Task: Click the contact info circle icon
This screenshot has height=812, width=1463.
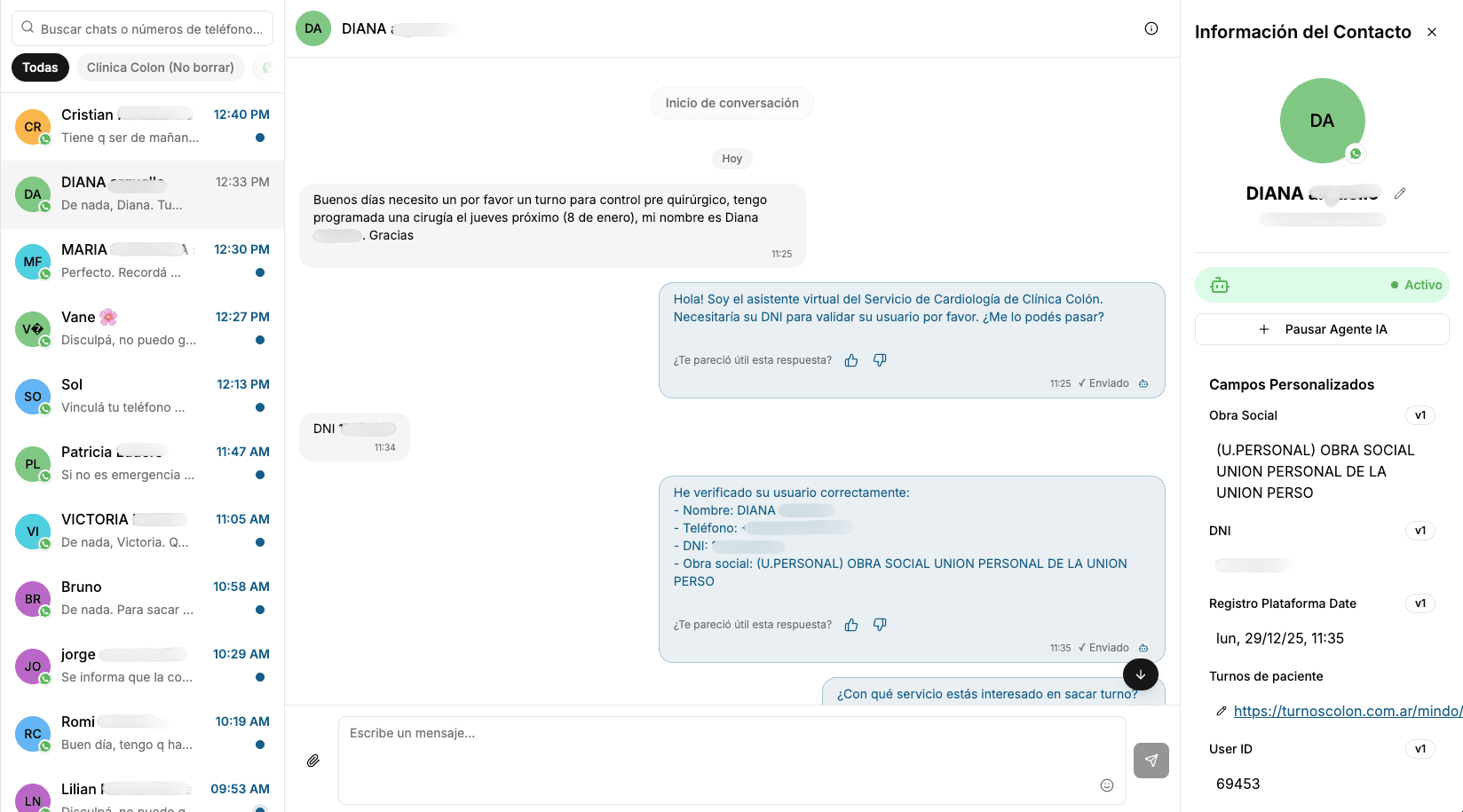Action: [x=1151, y=28]
